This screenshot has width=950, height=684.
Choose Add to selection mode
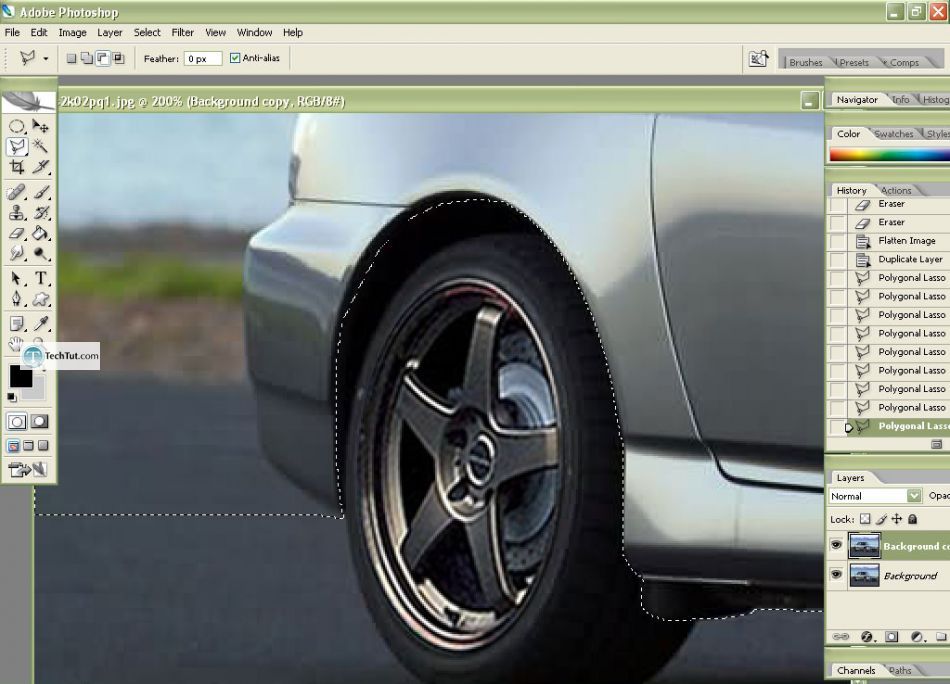coord(87,58)
